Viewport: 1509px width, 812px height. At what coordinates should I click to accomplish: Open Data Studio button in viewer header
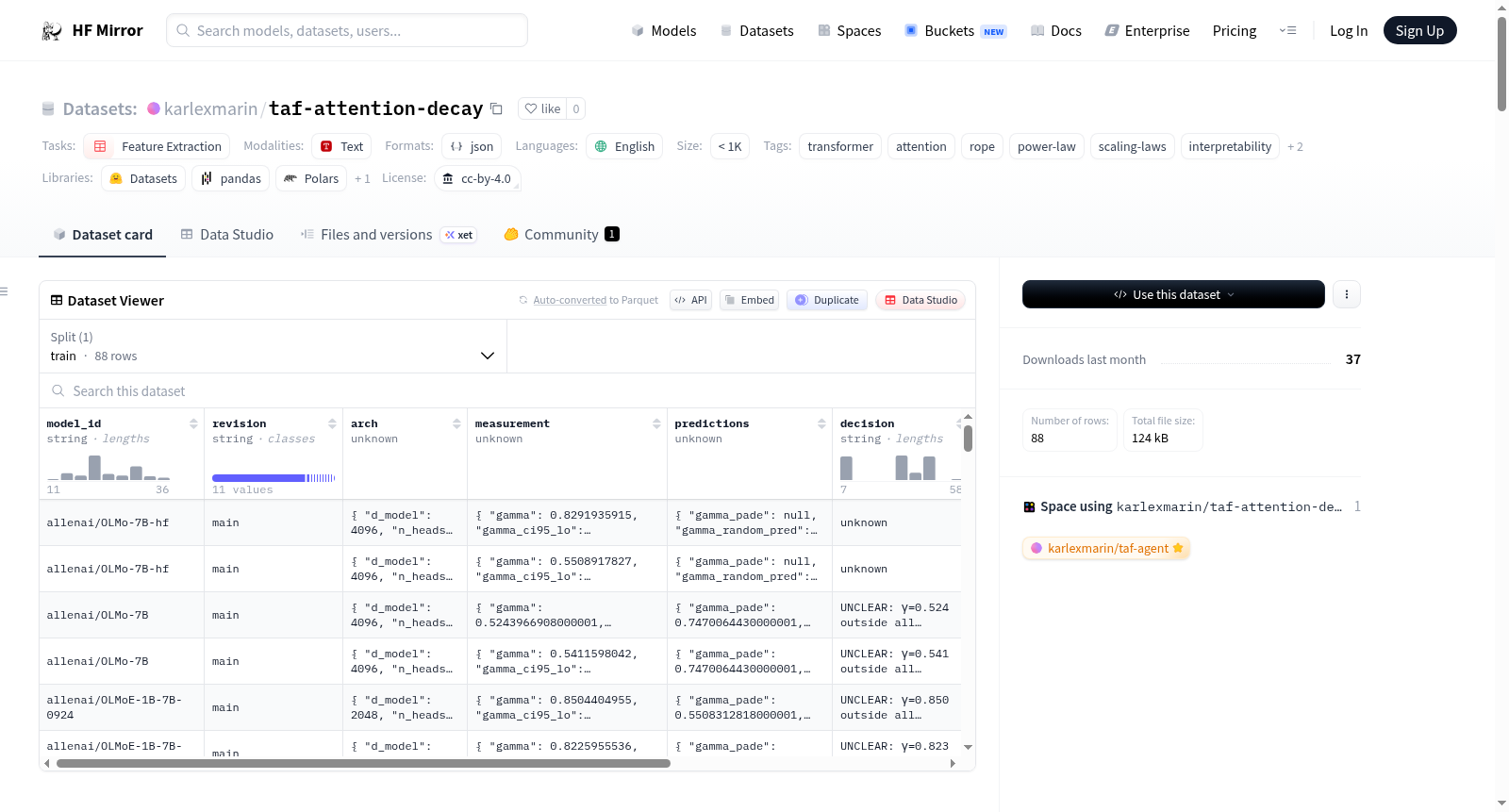(x=920, y=300)
